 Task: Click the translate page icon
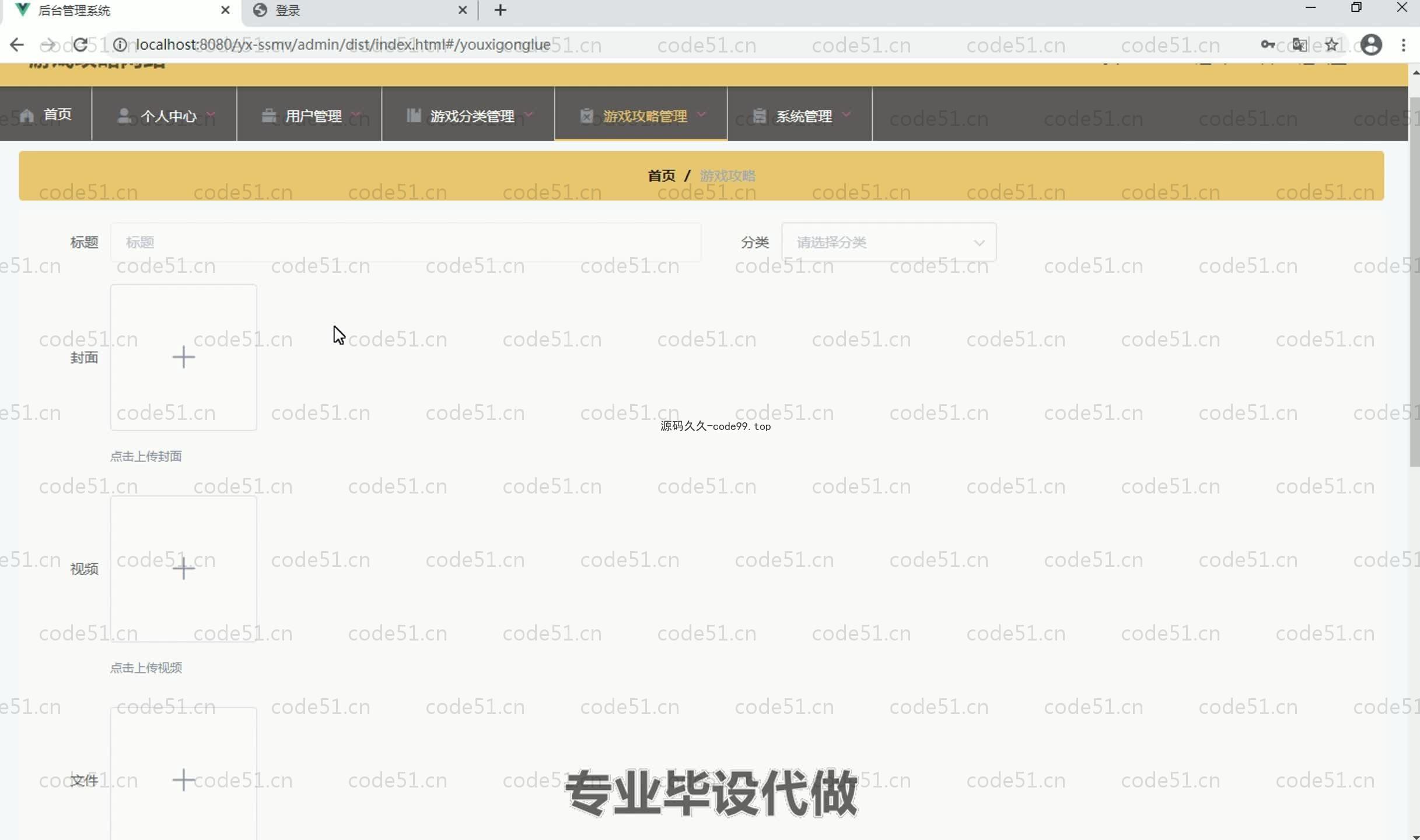pyautogui.click(x=1299, y=44)
